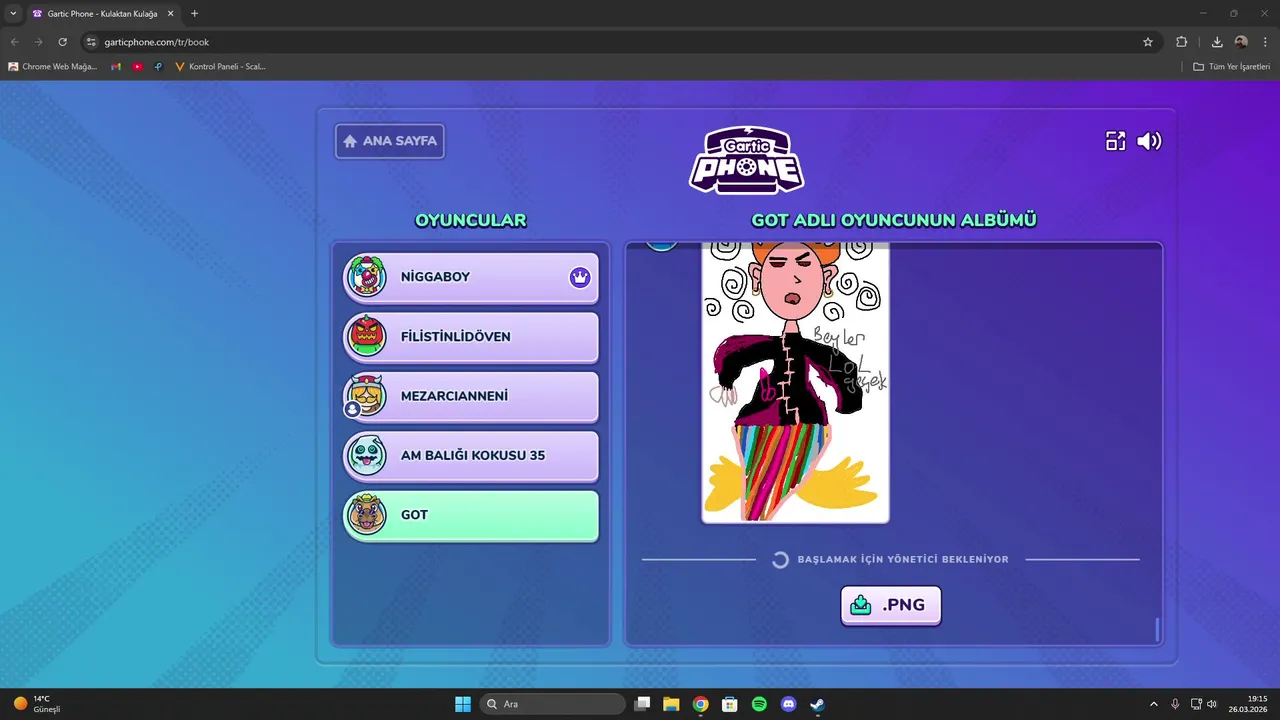Open the 14°C Güneşli weather widget
This screenshot has width=1280, height=720.
[x=38, y=704]
